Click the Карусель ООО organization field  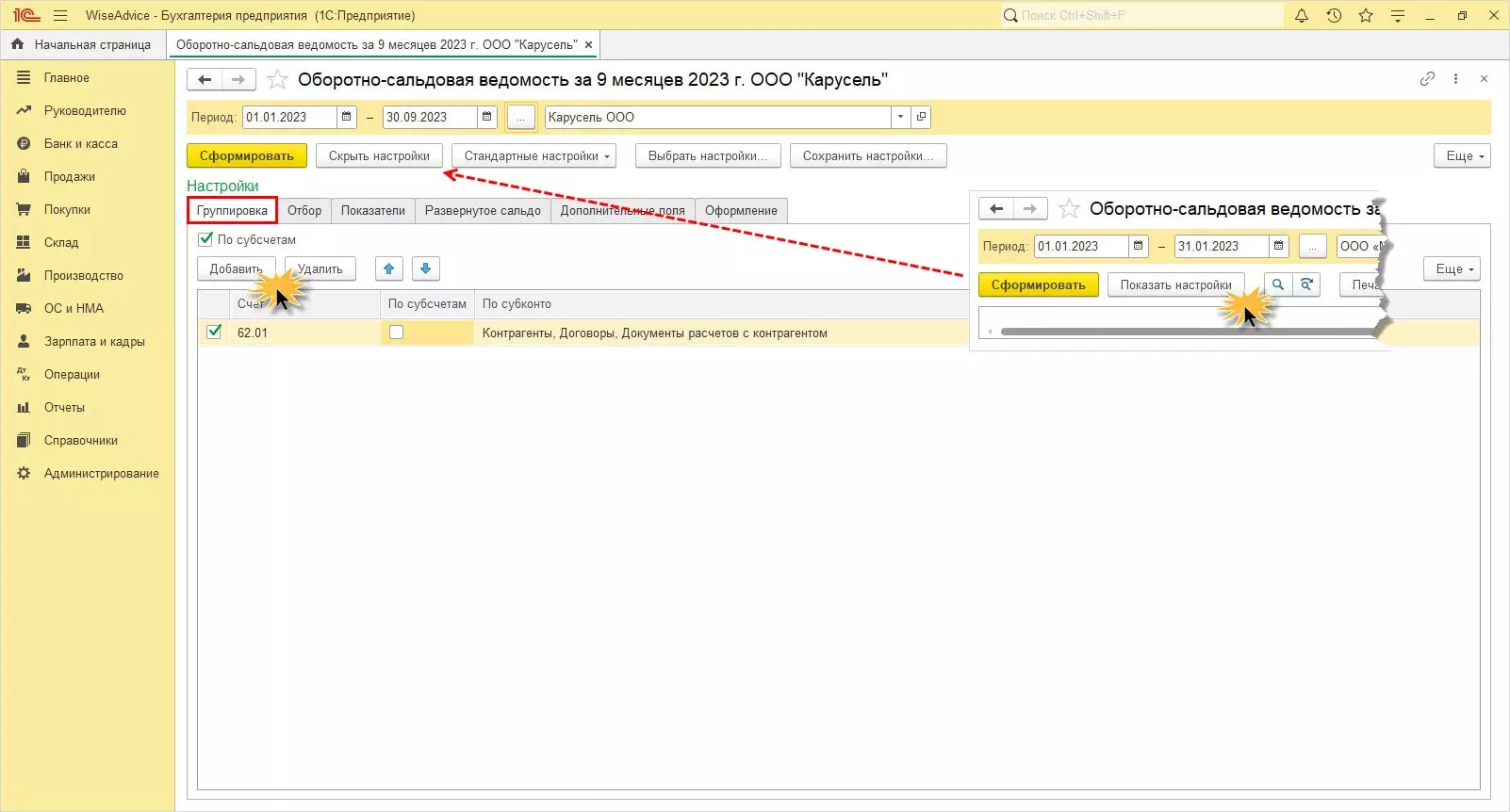pyautogui.click(x=718, y=117)
